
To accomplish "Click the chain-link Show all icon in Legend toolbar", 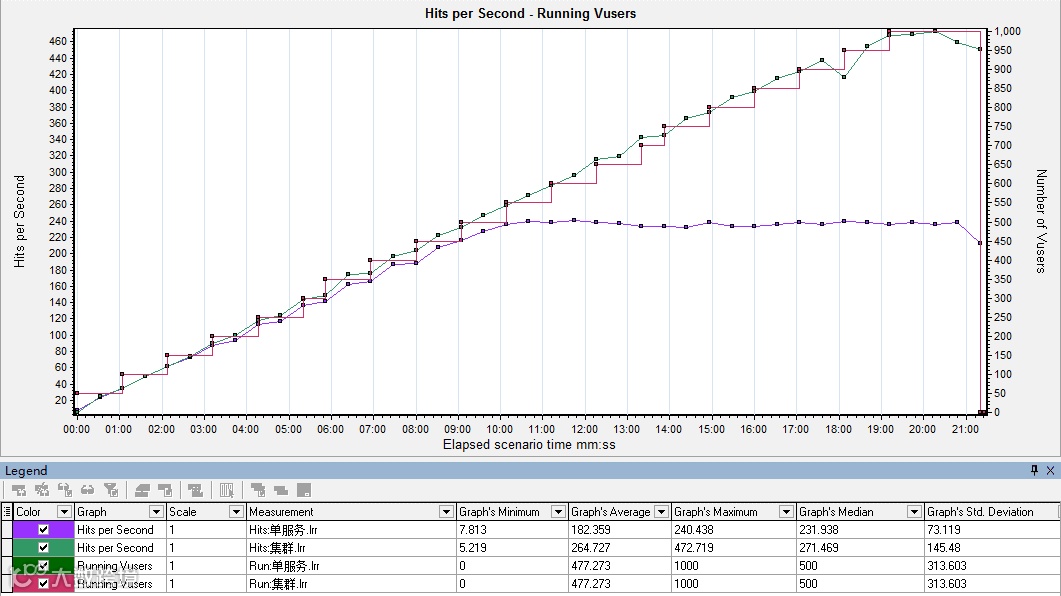I will [x=88, y=490].
